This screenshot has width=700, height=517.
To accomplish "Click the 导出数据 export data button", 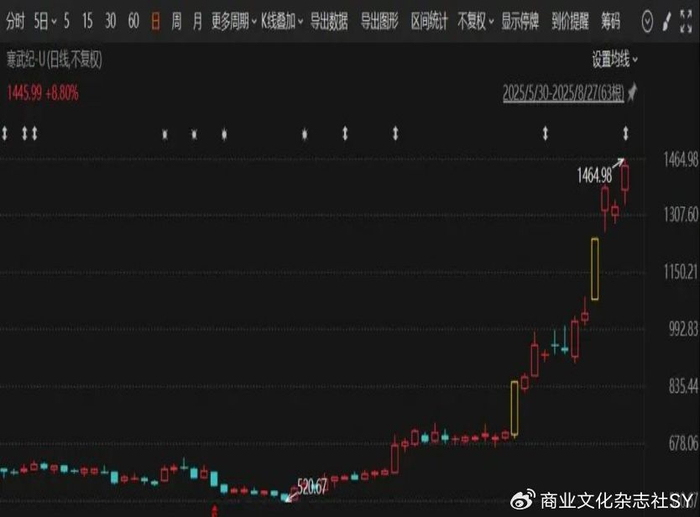I will tap(329, 21).
